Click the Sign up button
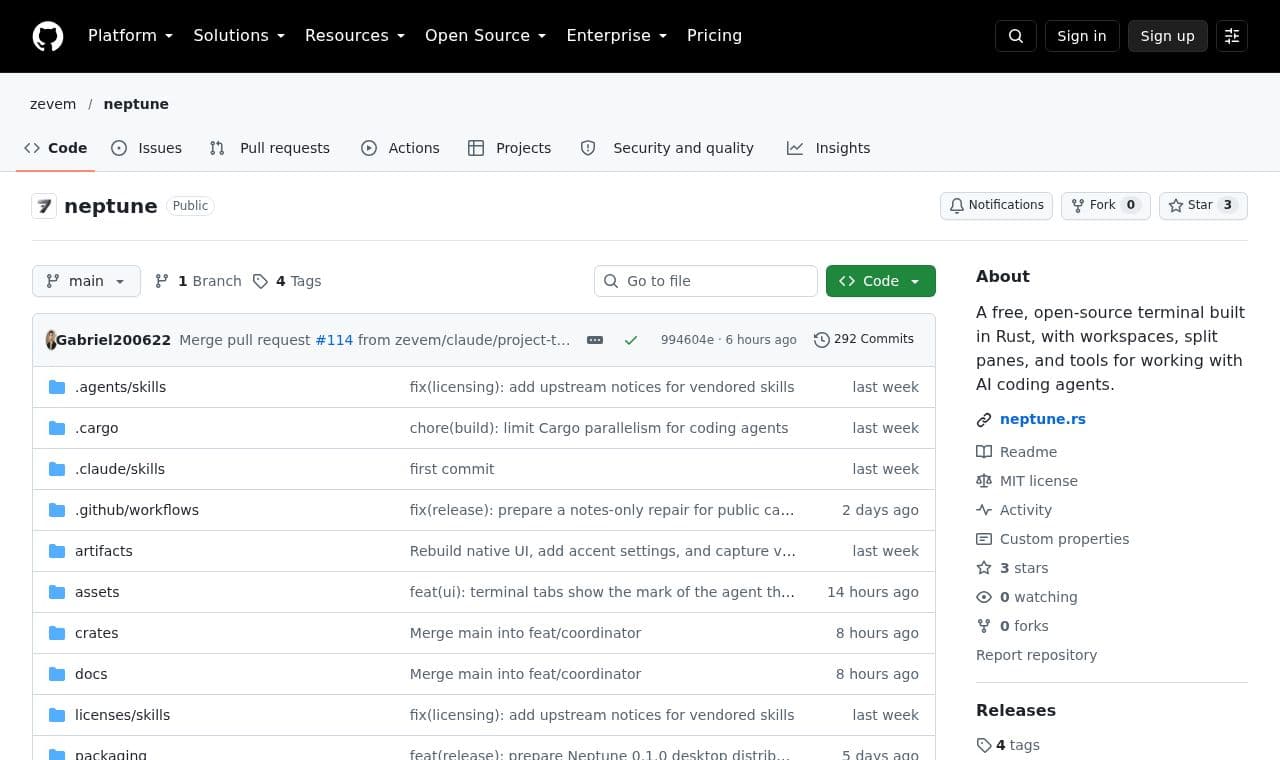Viewport: 1280px width, 760px height. point(1168,36)
